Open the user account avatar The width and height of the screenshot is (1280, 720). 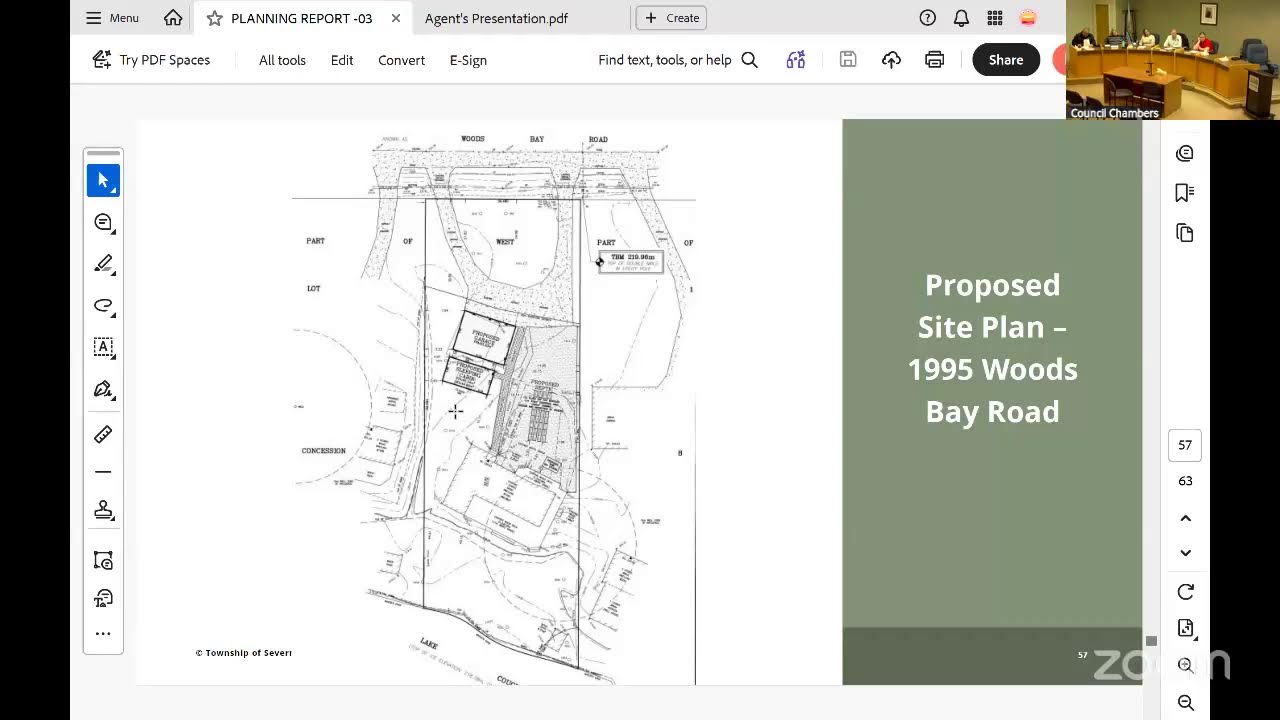[x=1028, y=18]
